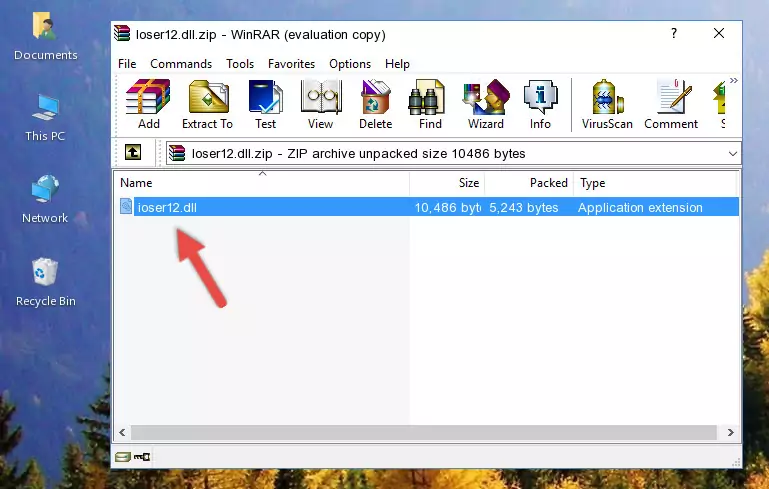
Task: Sort by the Size column header
Action: click(447, 183)
